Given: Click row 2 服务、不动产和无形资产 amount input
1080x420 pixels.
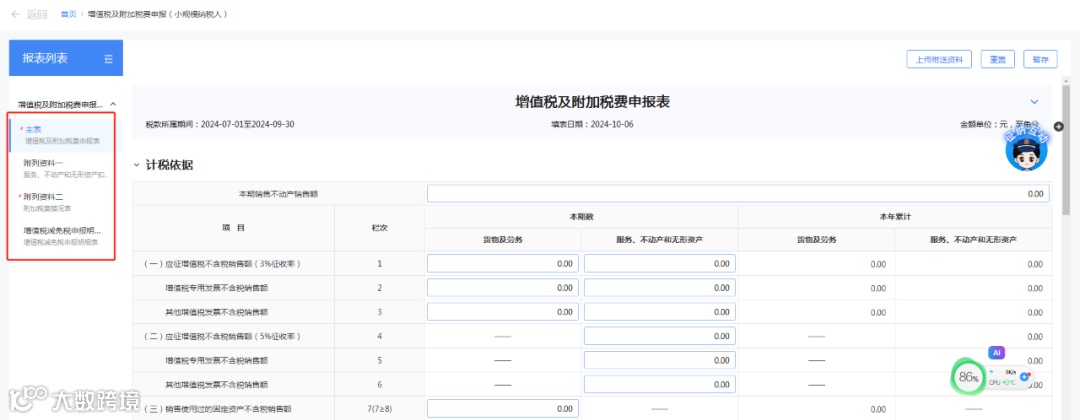Looking at the screenshot, I should pyautogui.click(x=660, y=288).
